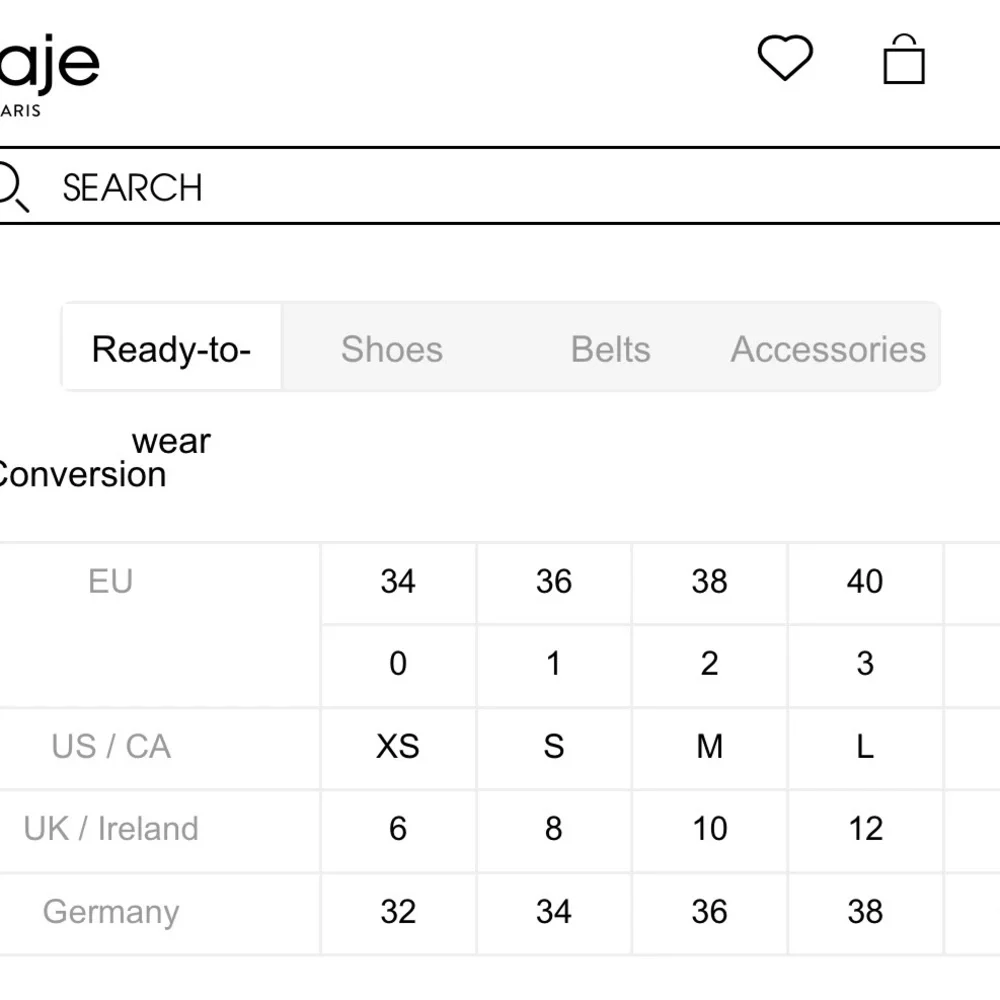Switch to the Accessories tab

[828, 349]
